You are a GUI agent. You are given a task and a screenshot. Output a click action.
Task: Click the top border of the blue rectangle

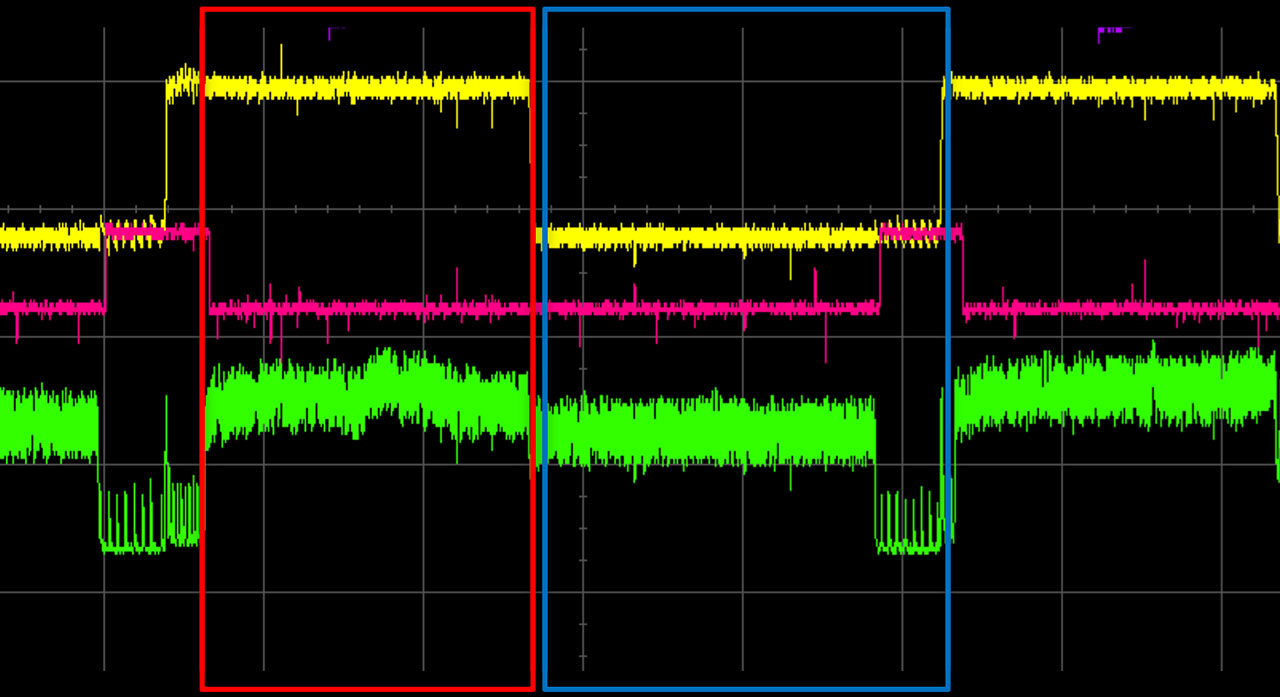point(746,10)
